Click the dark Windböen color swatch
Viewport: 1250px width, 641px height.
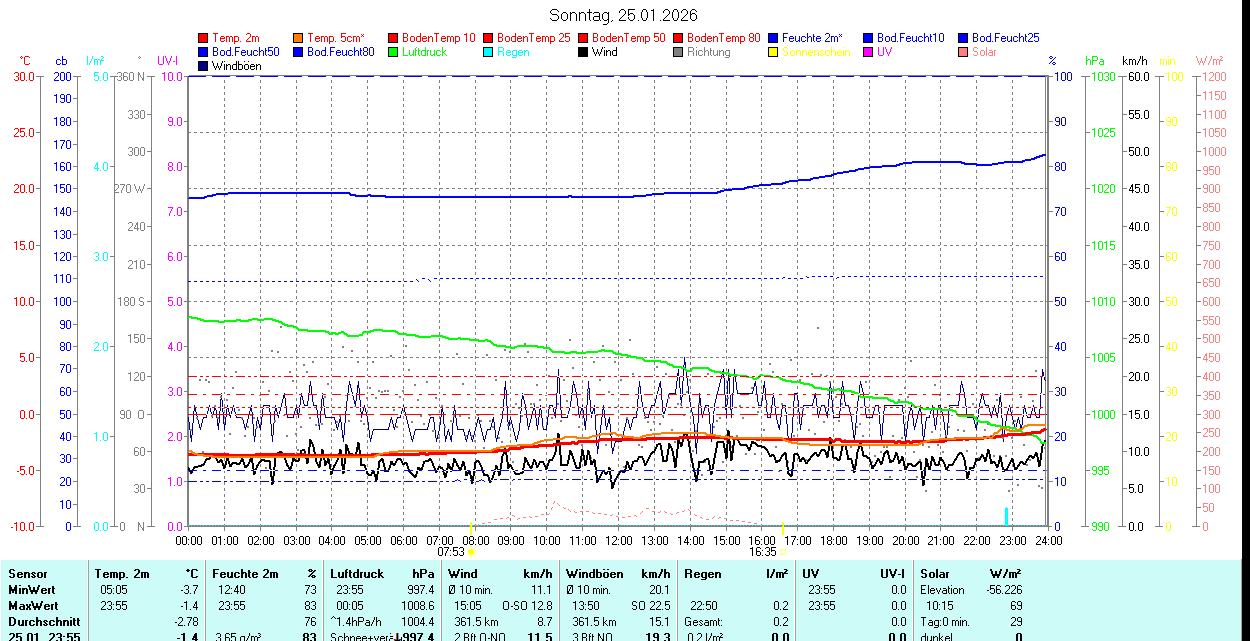point(203,66)
